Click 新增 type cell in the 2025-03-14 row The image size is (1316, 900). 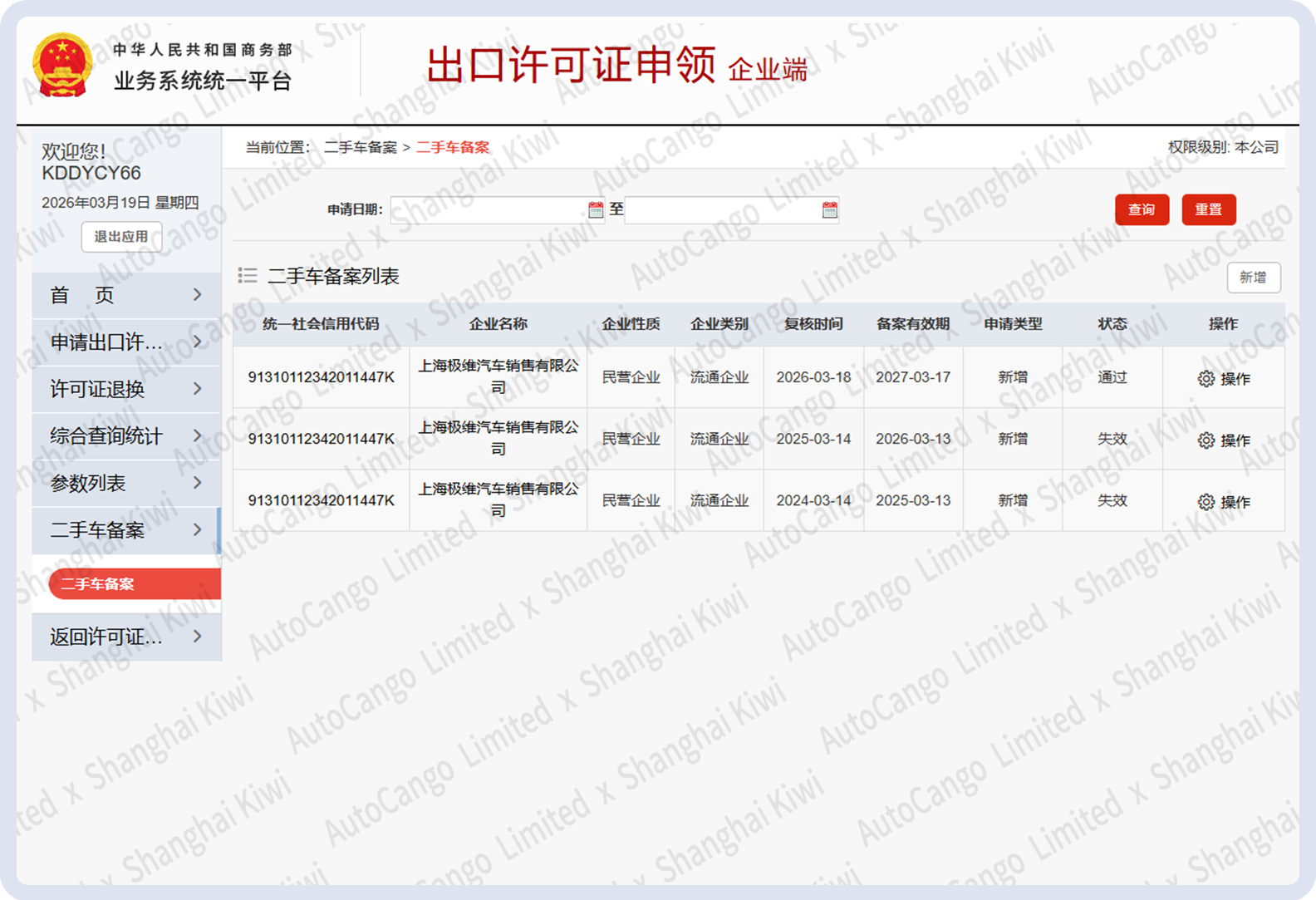[1013, 439]
